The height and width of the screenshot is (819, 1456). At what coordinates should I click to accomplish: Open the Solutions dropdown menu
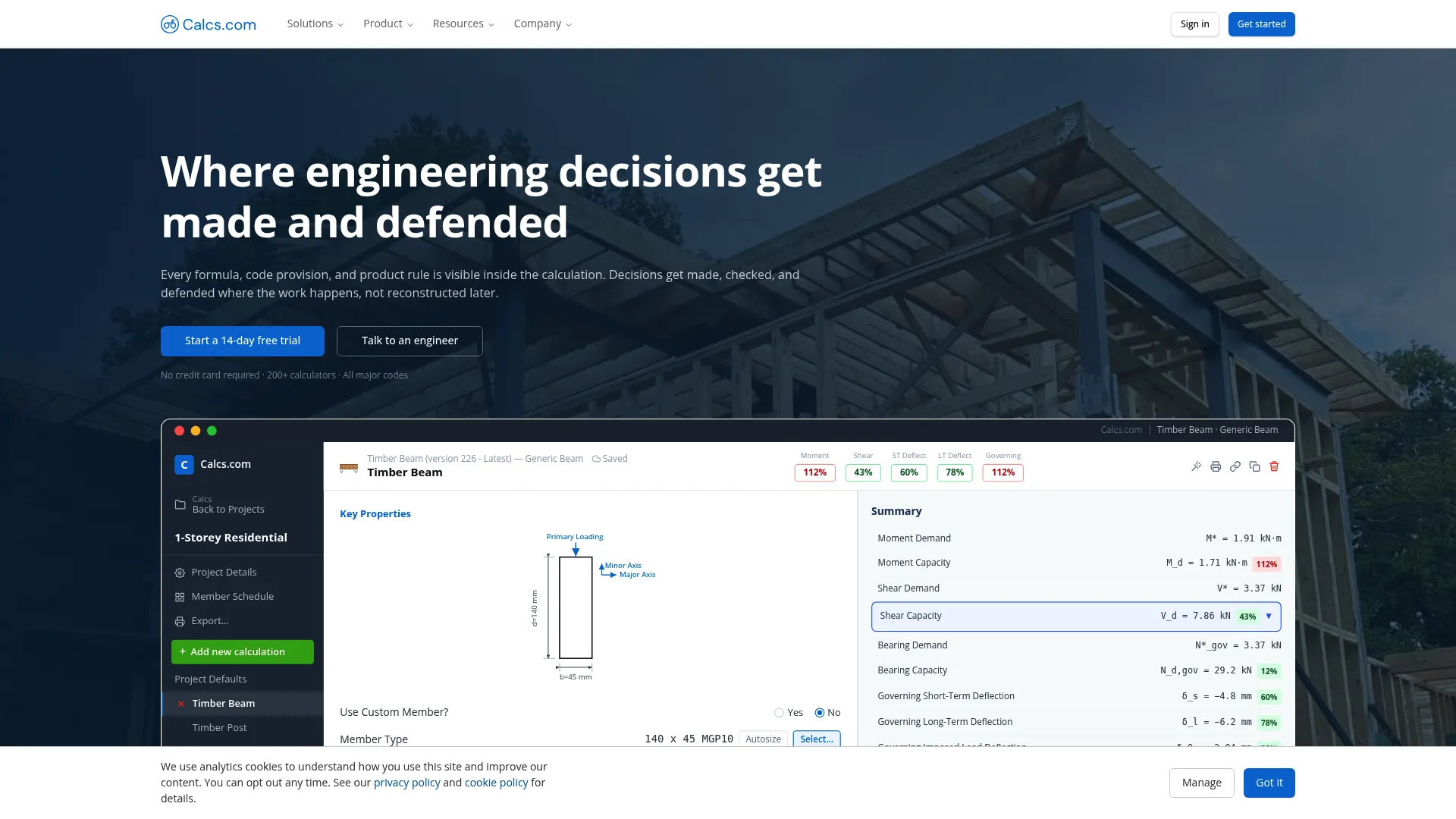click(x=315, y=24)
